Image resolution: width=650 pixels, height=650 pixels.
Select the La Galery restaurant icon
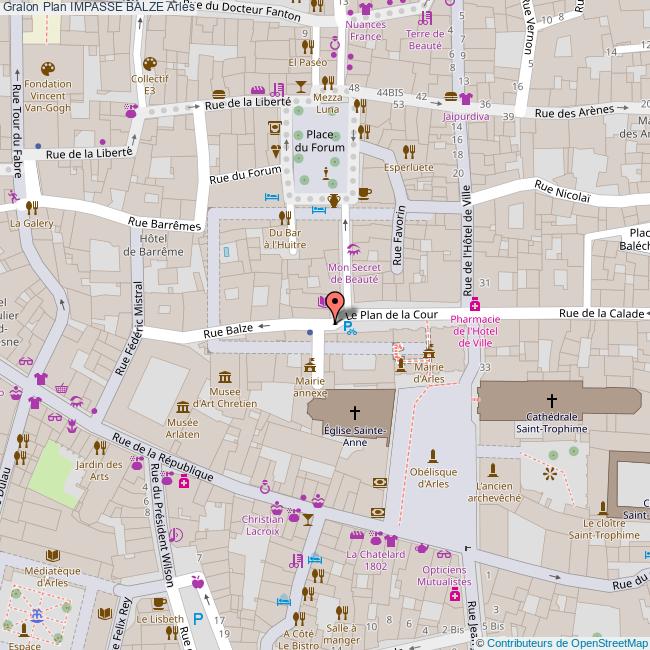coord(32,207)
